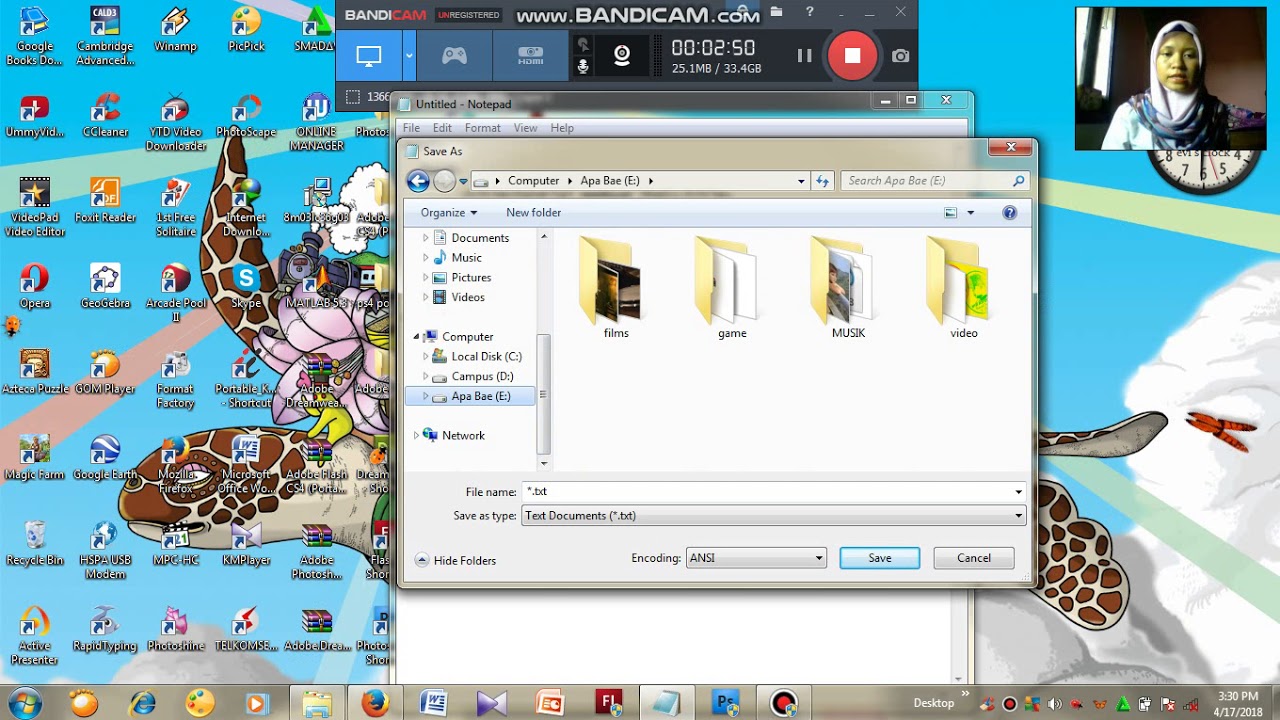Pause the Bandicam recording

(804, 56)
